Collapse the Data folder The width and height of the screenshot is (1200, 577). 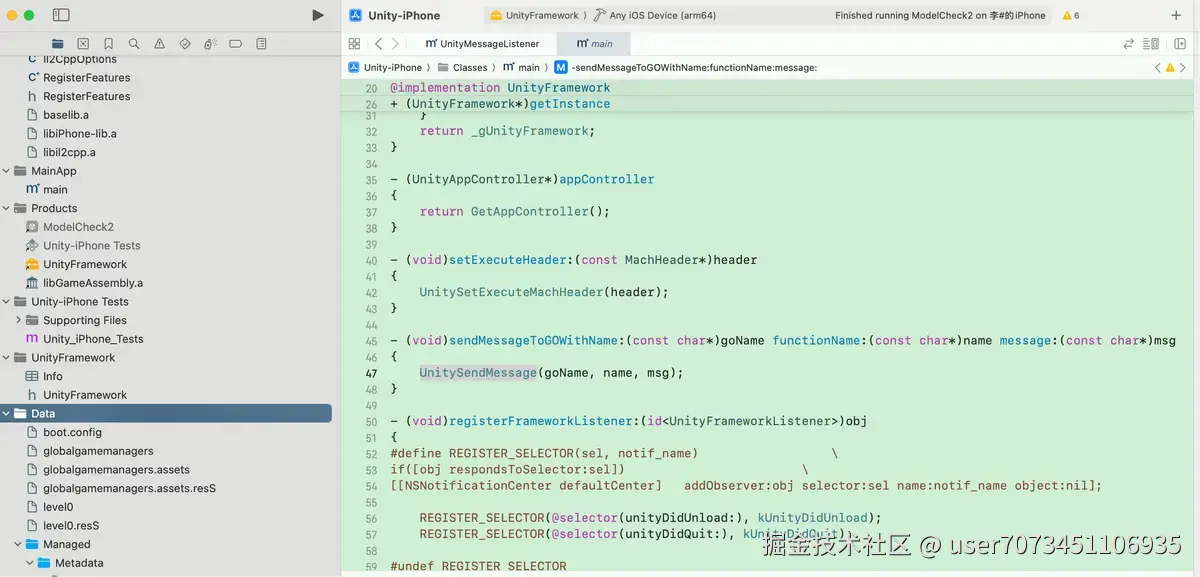point(7,413)
